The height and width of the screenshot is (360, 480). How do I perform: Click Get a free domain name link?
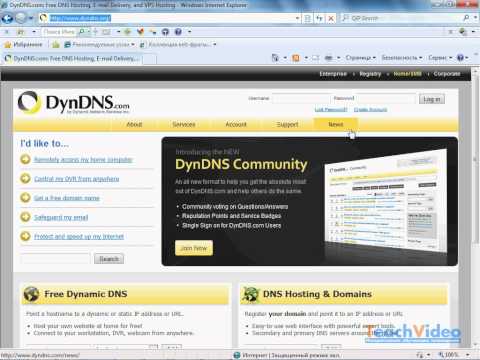[67, 198]
